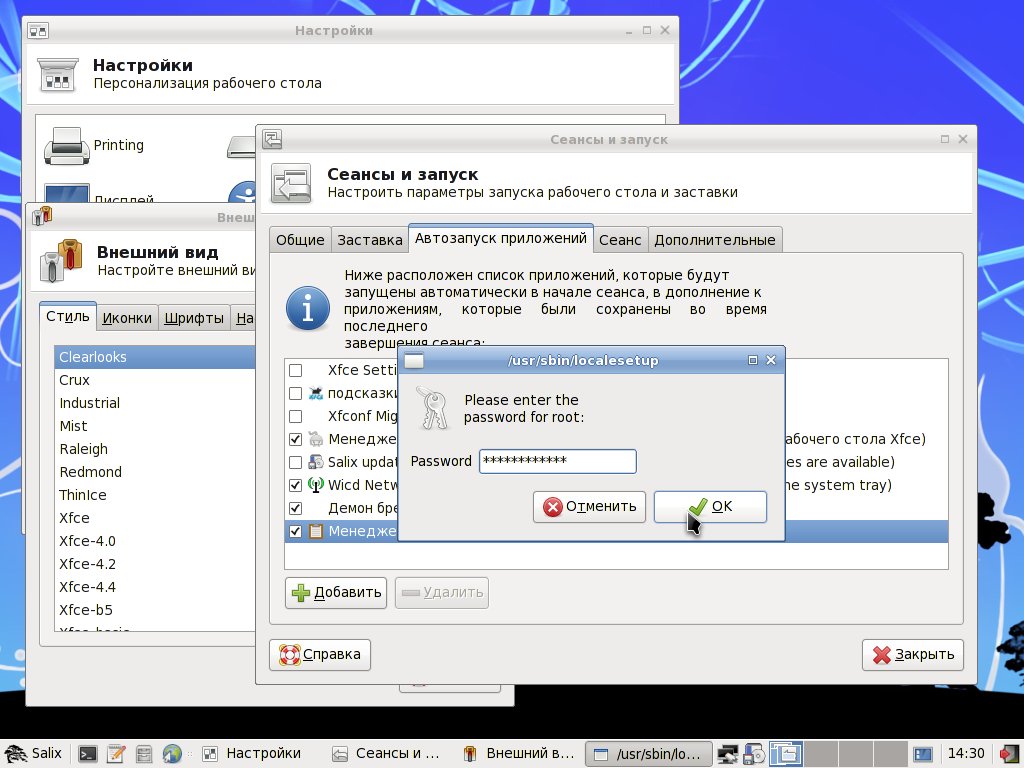Select the Raleigh style
The height and width of the screenshot is (768, 1024).
click(x=155, y=449)
